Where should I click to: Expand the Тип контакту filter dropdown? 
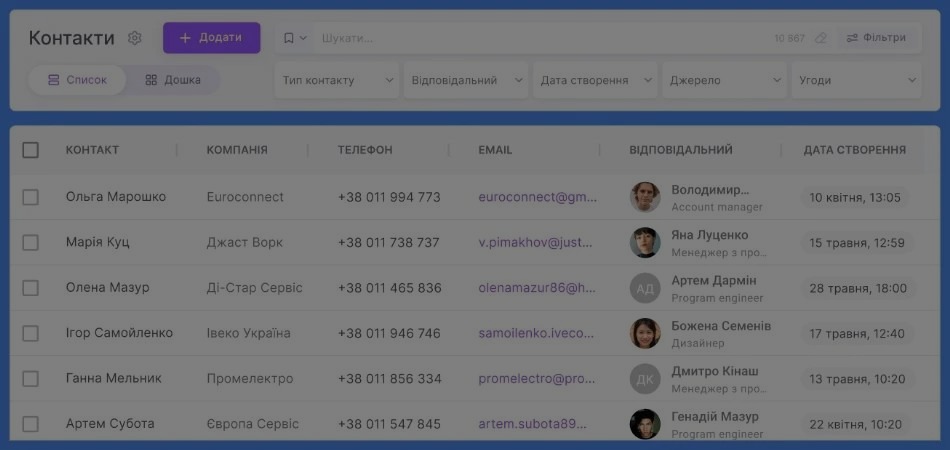point(337,80)
